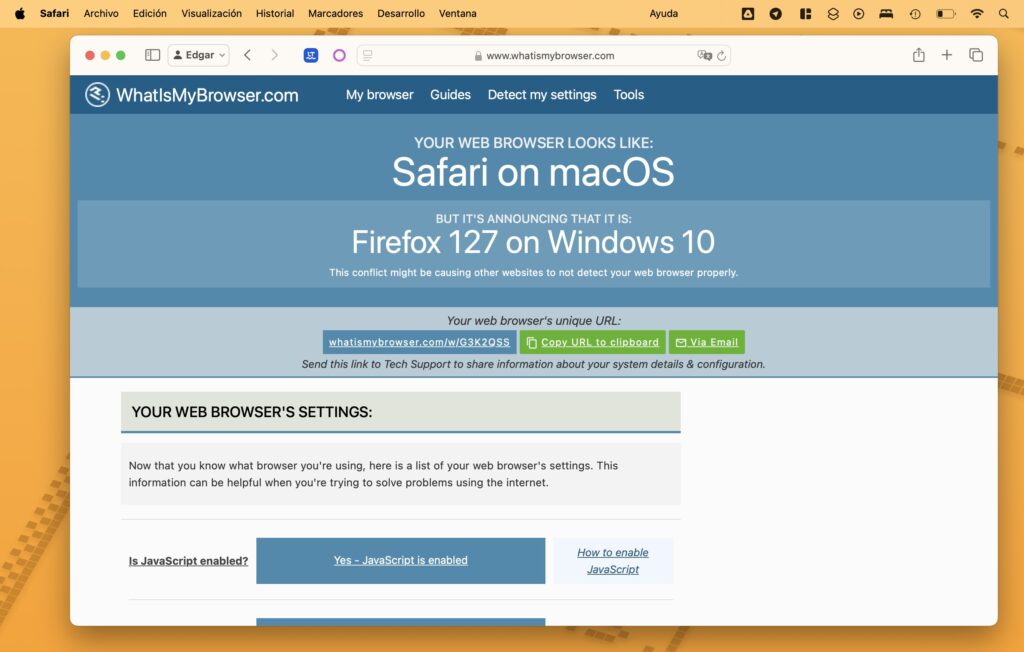The height and width of the screenshot is (652, 1024).
Task: Open Spotlight search magnifier
Action: [1004, 13]
